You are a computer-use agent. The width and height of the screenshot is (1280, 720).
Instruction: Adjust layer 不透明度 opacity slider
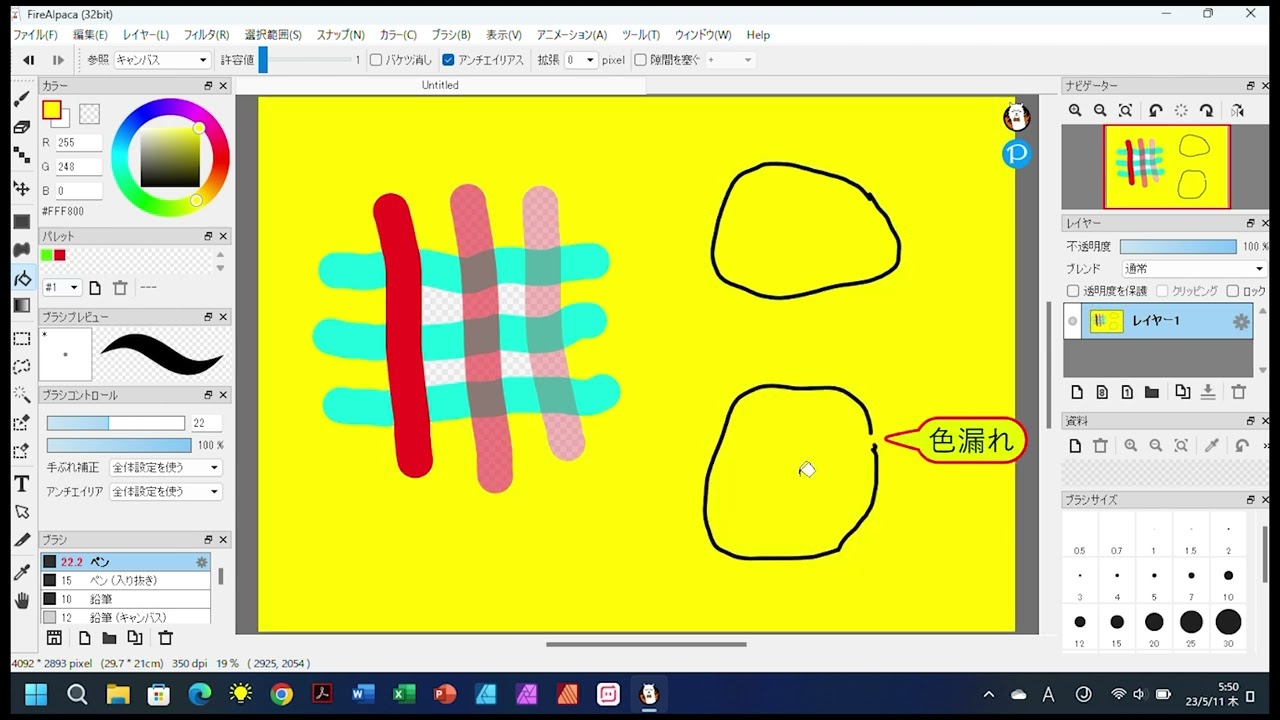1178,247
